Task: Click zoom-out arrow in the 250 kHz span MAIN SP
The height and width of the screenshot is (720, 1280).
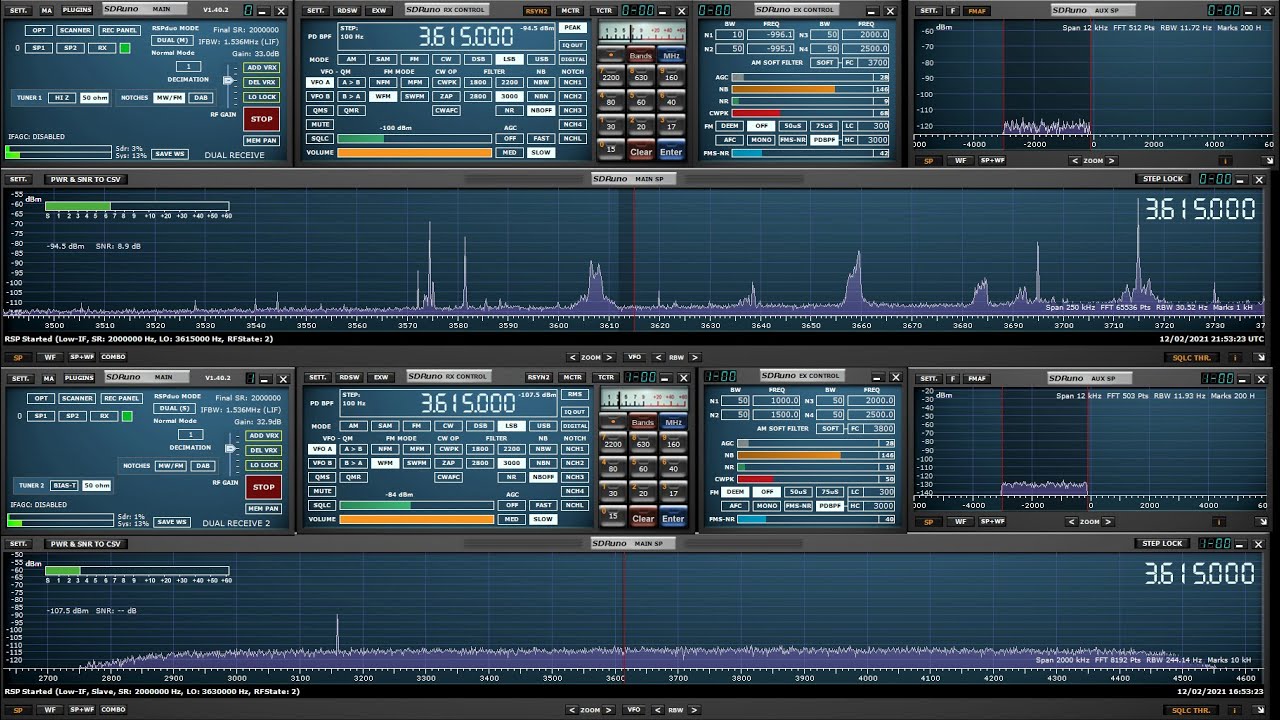Action: 573,357
